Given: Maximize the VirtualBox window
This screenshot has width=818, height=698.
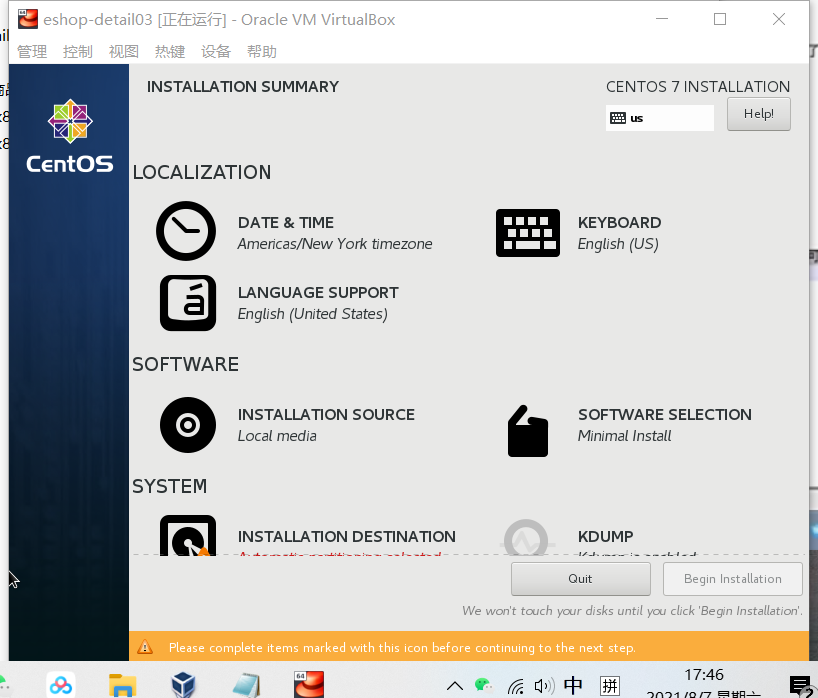Looking at the screenshot, I should pos(720,19).
